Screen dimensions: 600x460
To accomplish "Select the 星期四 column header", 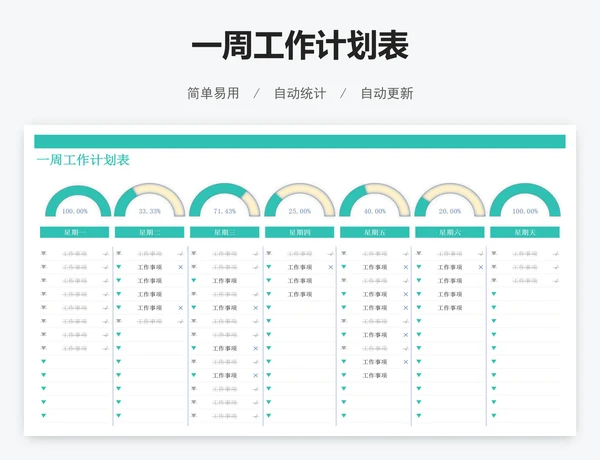I will pyautogui.click(x=300, y=232).
